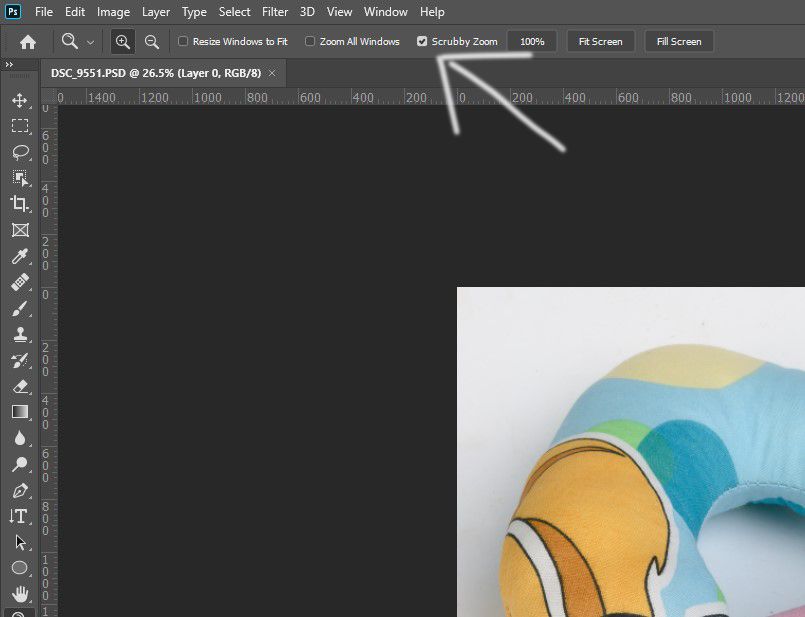The image size is (805, 617).
Task: Open the Edit menu
Action: [75, 11]
